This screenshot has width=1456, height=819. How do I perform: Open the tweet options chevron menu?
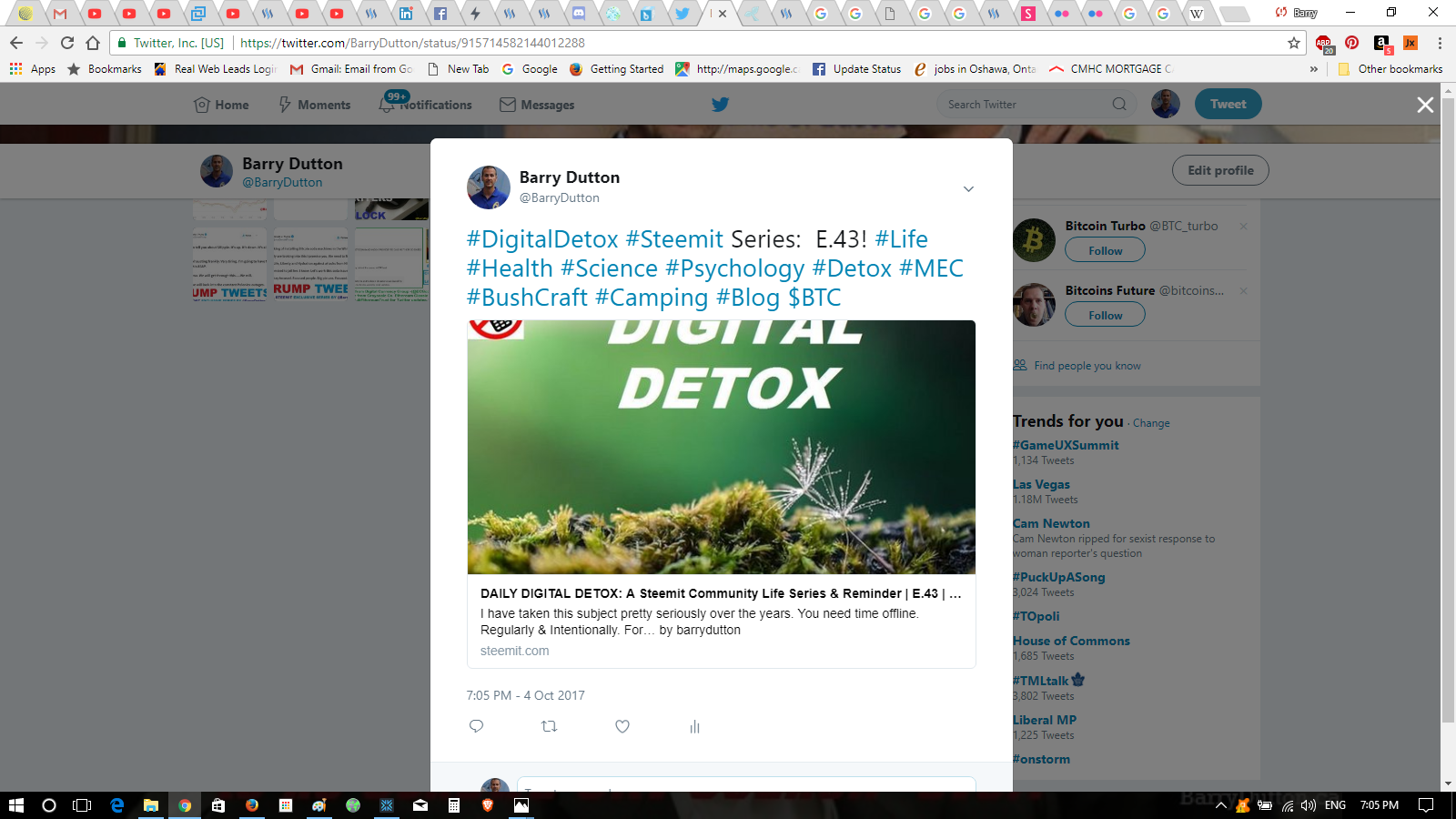[x=968, y=189]
